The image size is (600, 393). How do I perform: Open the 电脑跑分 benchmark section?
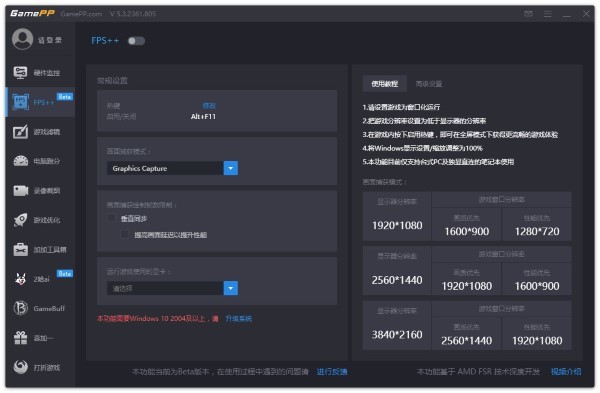pyautogui.click(x=40, y=161)
